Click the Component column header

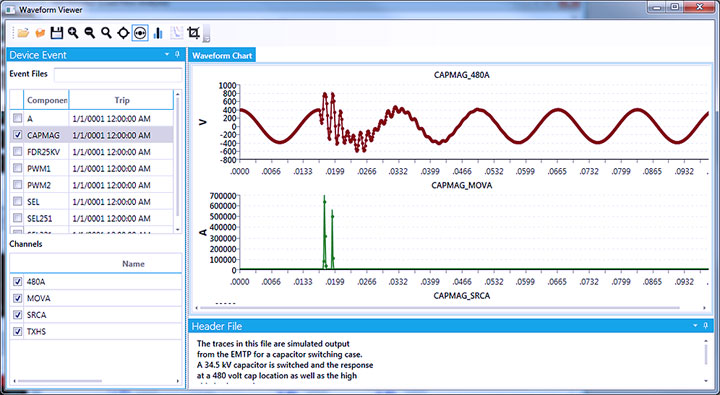coord(46,100)
